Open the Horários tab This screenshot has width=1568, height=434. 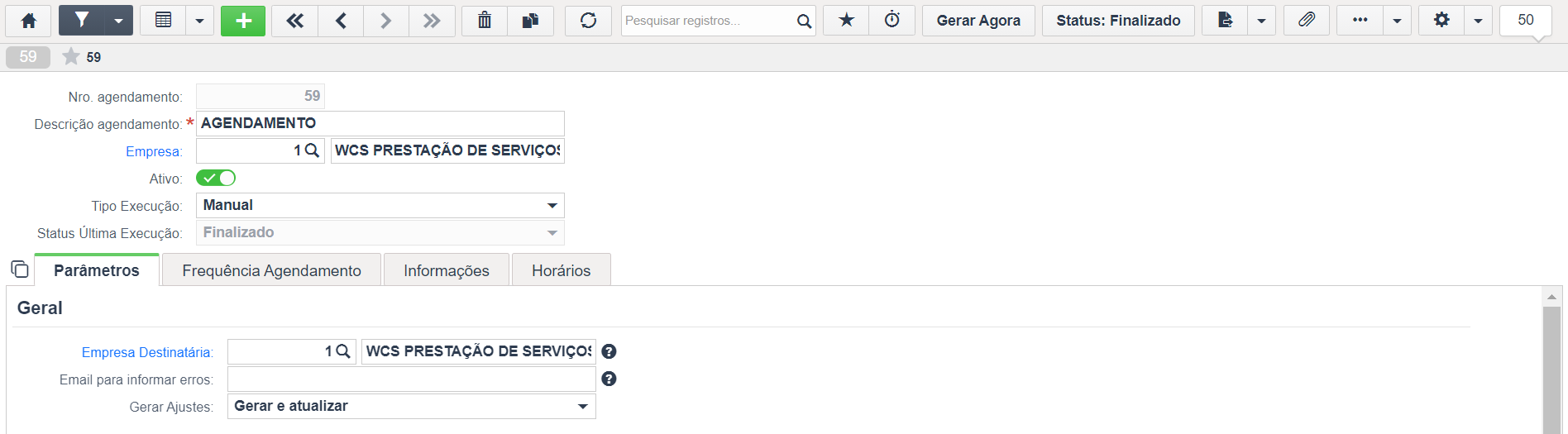click(561, 270)
